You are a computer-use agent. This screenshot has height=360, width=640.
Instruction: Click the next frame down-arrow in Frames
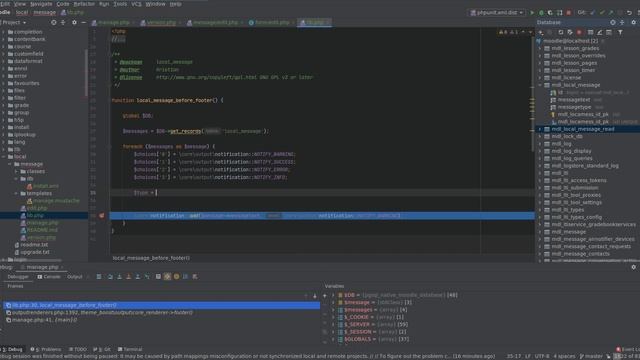point(315,296)
